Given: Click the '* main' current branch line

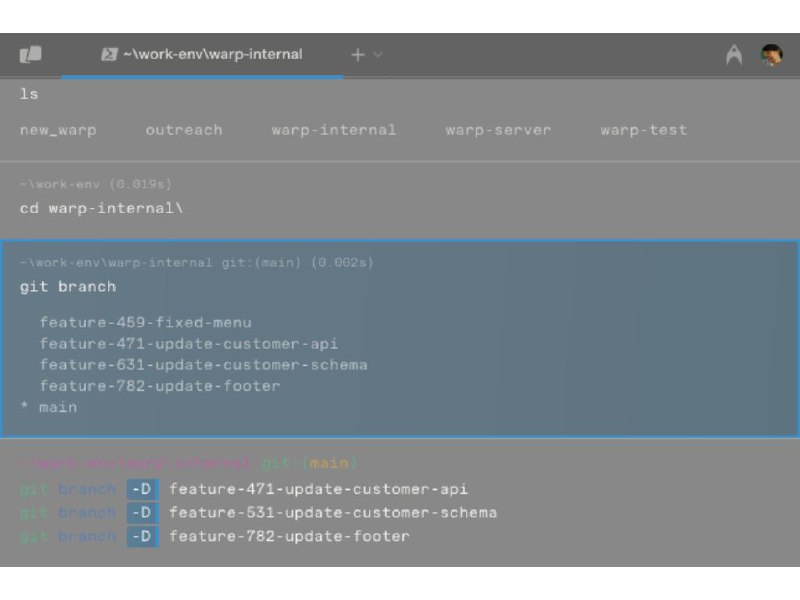Looking at the screenshot, I should (48, 407).
